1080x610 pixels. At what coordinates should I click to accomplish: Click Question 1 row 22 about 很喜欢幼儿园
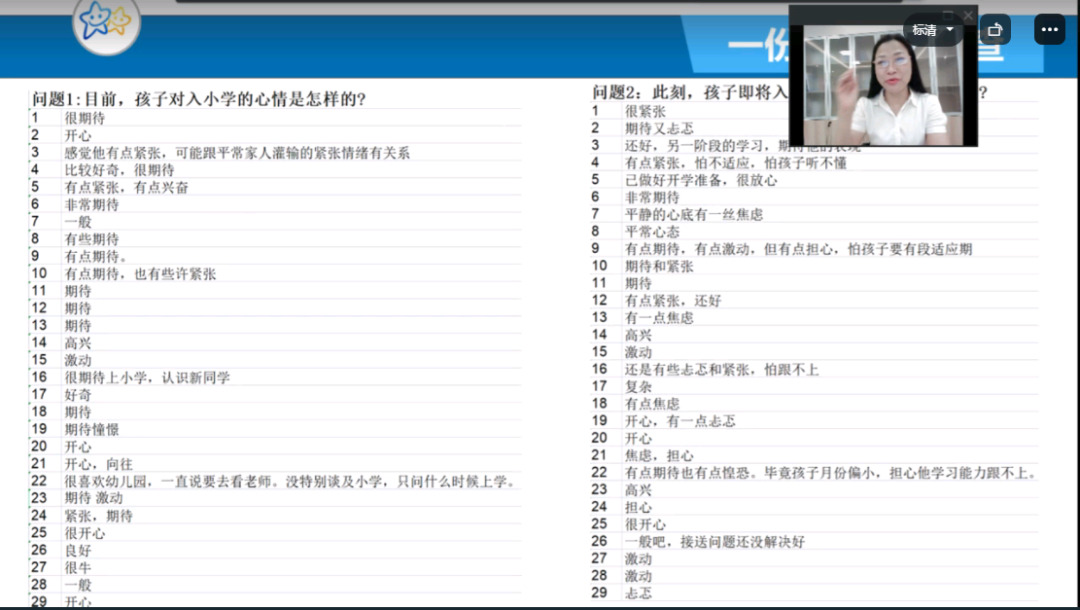click(x=291, y=481)
